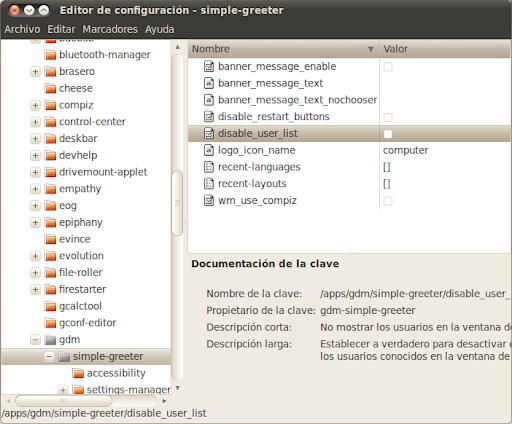Click the string key icon for logo_icon_name
This screenshot has height=424, width=512.
209,150
